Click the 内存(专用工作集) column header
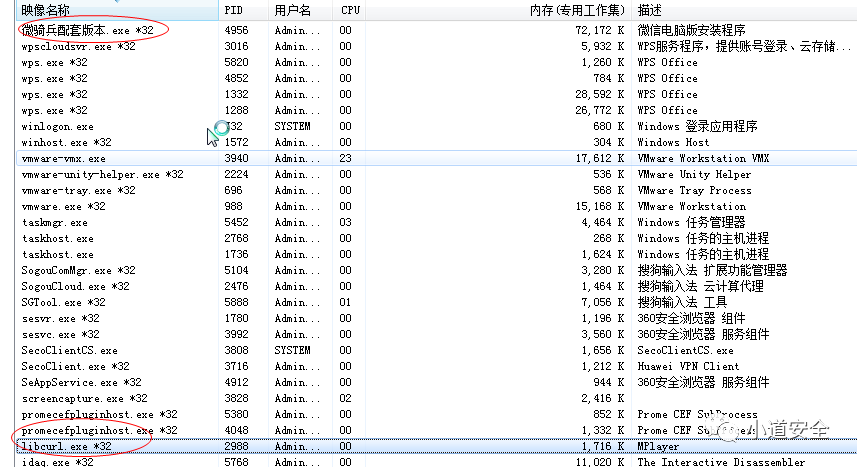857x467 pixels. (x=498, y=10)
